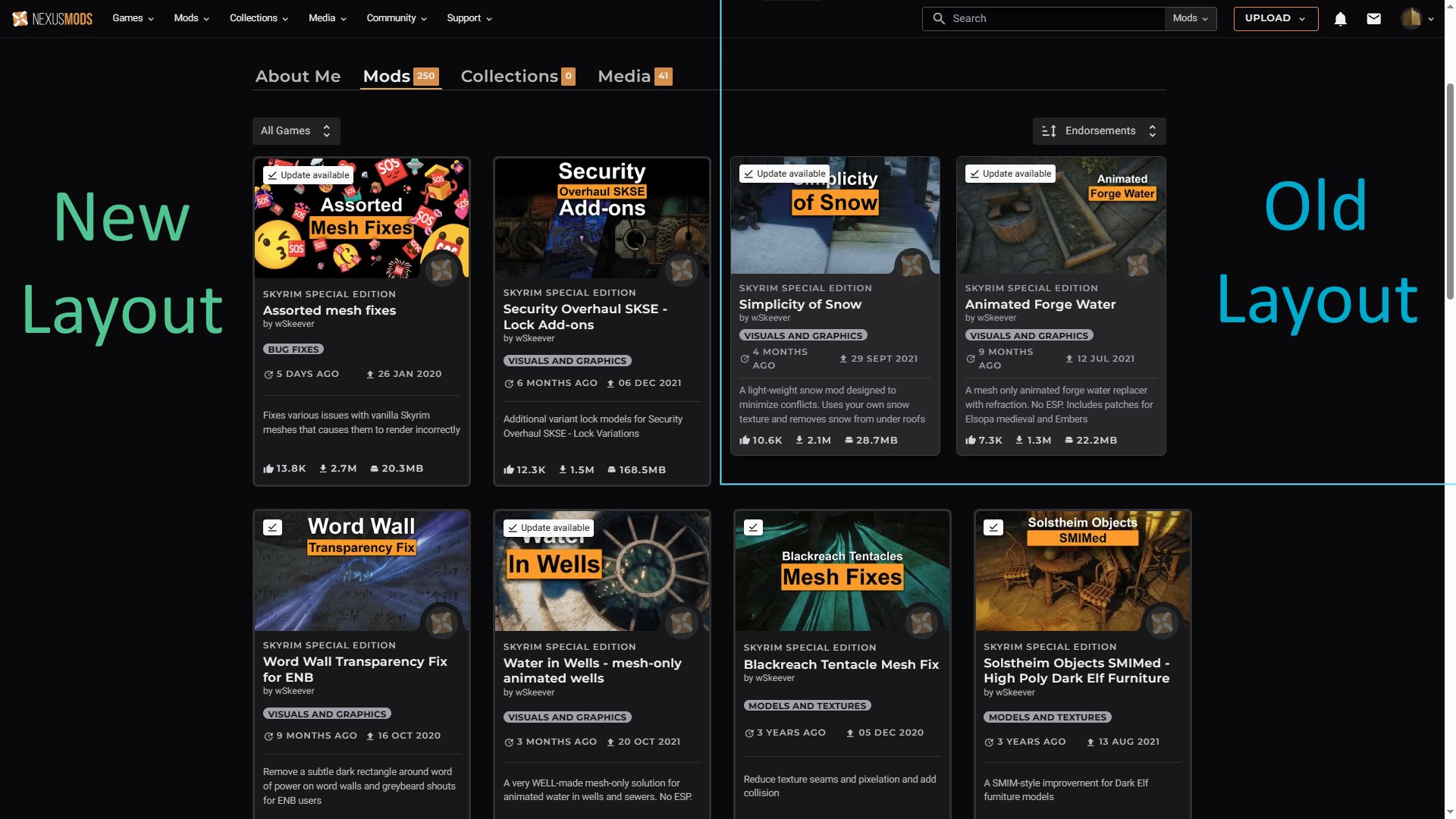Open Assorted mesh fixes mod title
Screen dimensions: 1456x819
329,310
